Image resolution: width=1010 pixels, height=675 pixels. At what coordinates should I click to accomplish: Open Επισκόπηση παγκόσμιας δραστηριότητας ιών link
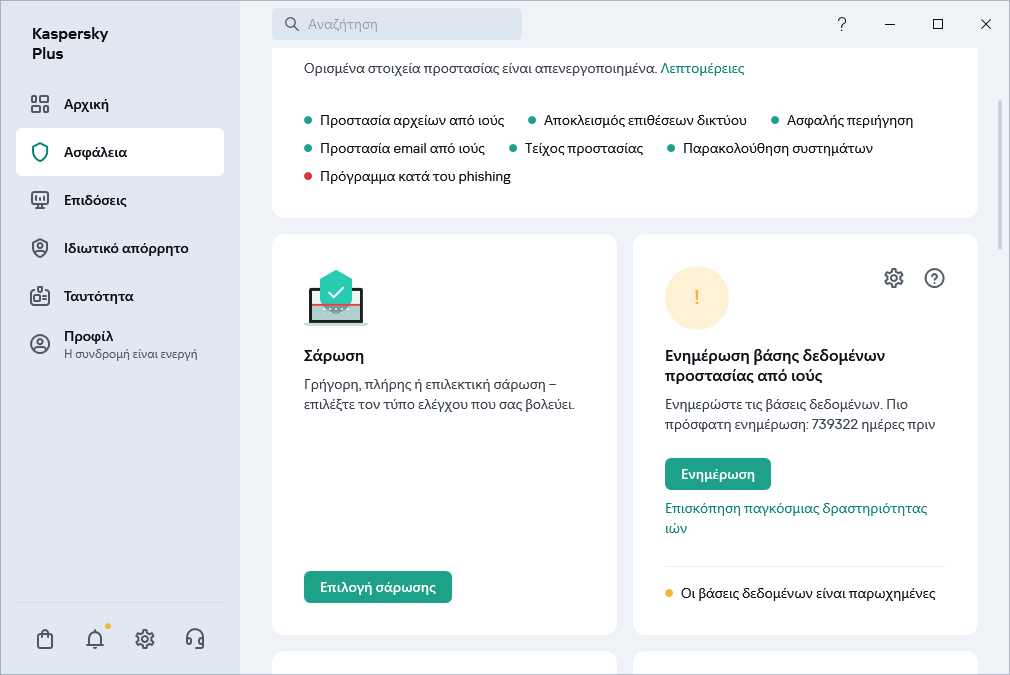pos(796,508)
